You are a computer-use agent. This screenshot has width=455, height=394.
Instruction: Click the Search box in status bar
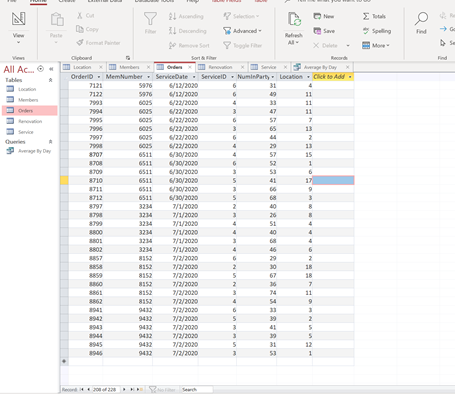197,389
